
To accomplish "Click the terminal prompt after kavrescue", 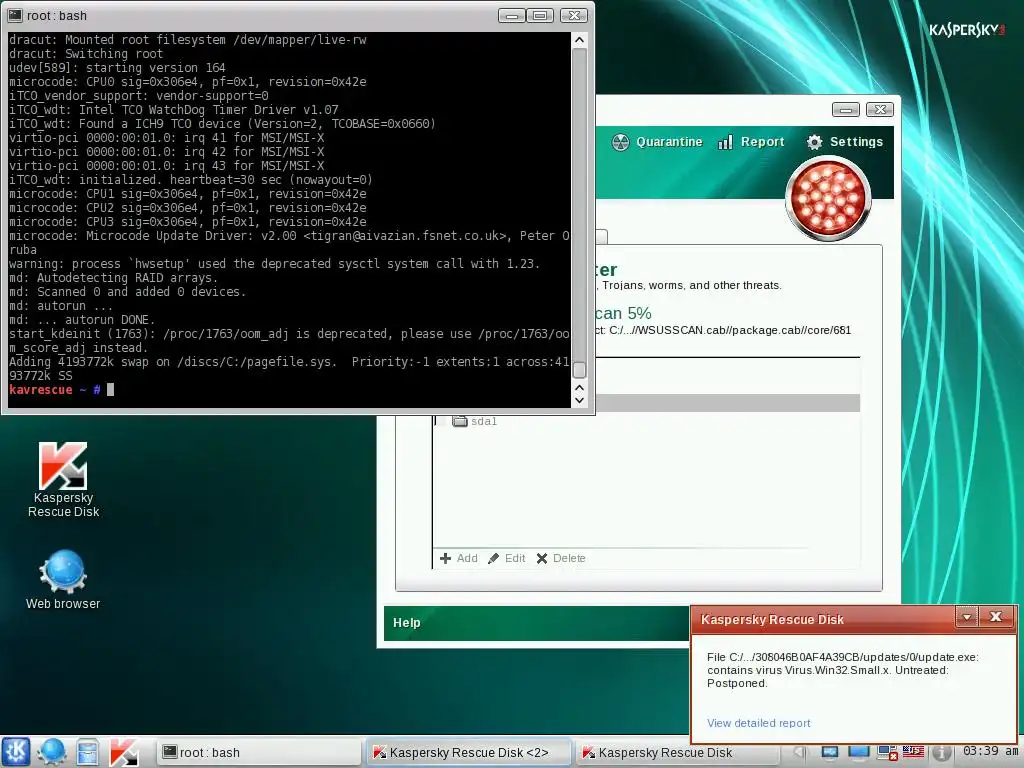I will 110,390.
